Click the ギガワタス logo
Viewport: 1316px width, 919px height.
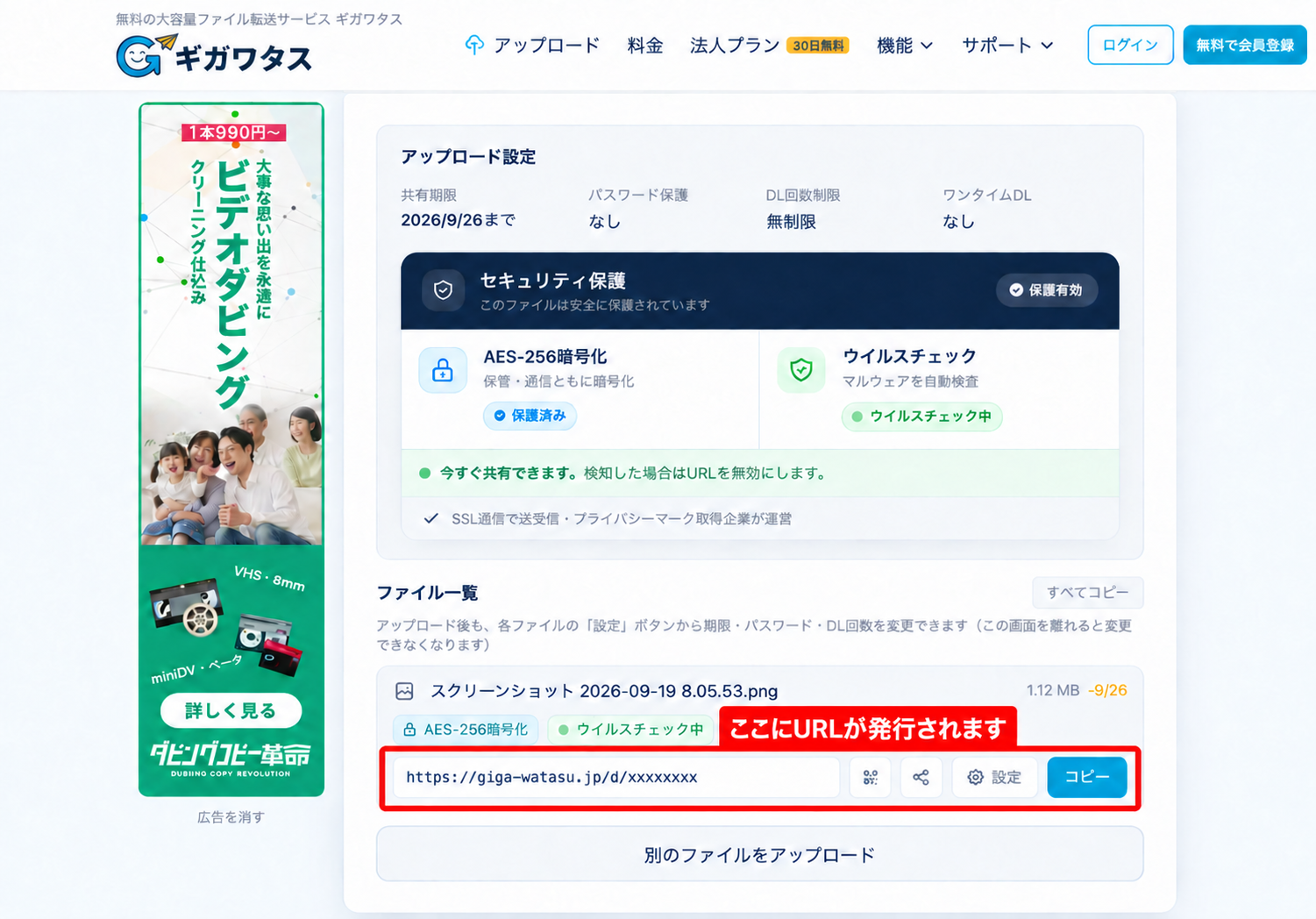tap(214, 56)
